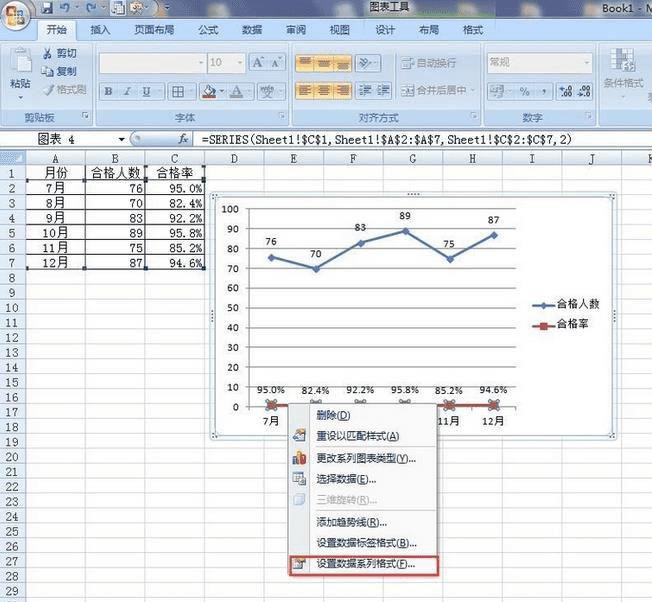The height and width of the screenshot is (602, 652).
Task: Open the font size dropdown
Action: [240, 63]
